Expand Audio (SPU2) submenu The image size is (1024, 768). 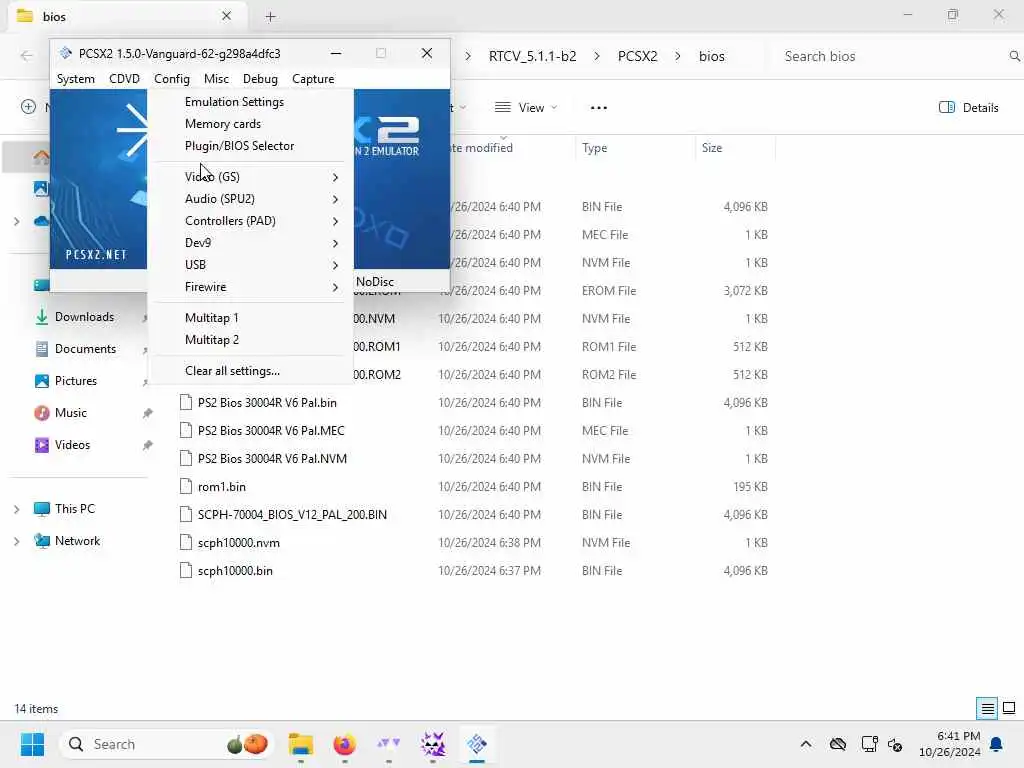click(x=251, y=199)
